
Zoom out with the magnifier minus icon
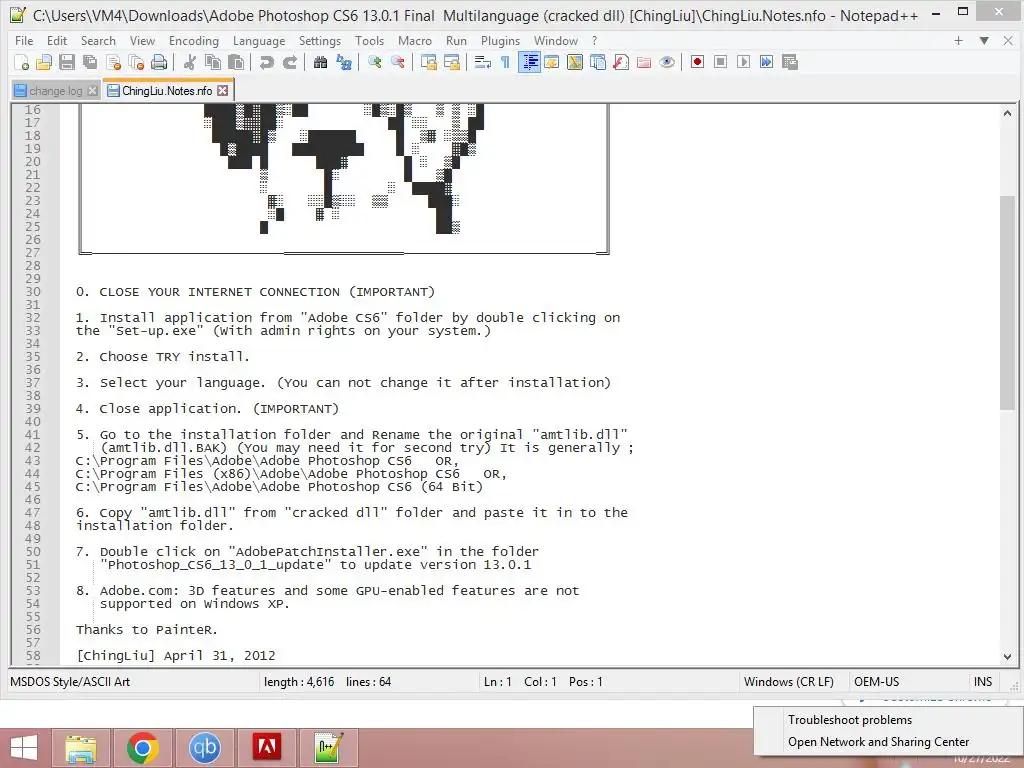(397, 62)
